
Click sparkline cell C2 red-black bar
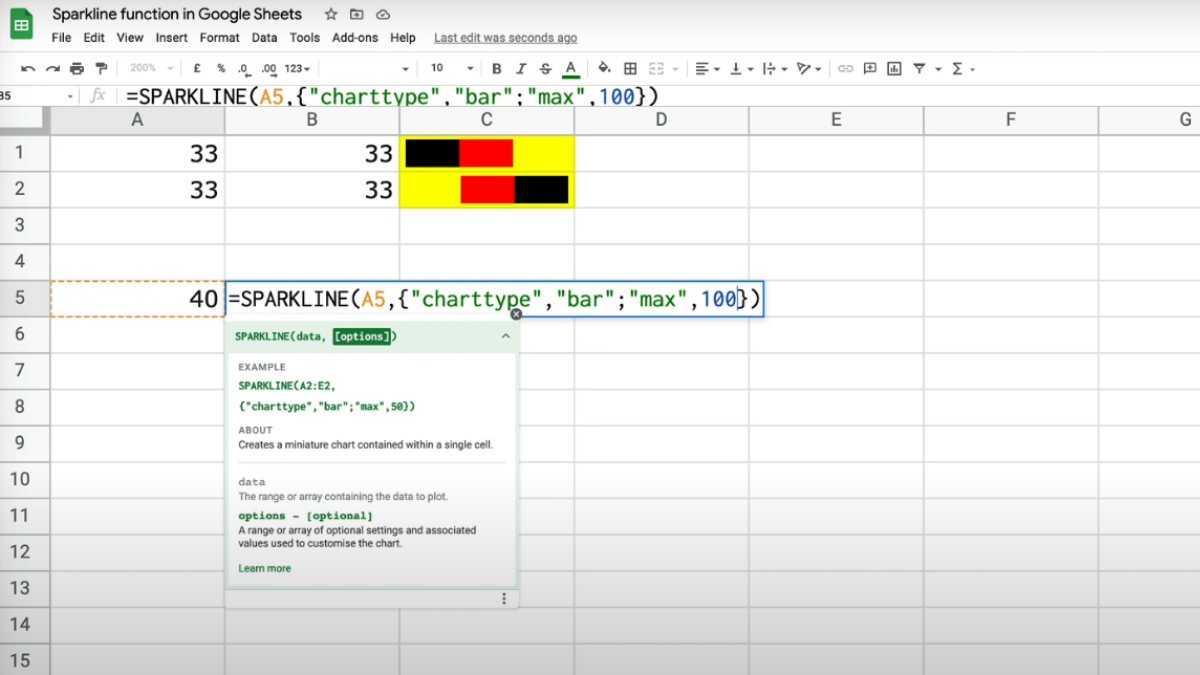click(x=487, y=190)
